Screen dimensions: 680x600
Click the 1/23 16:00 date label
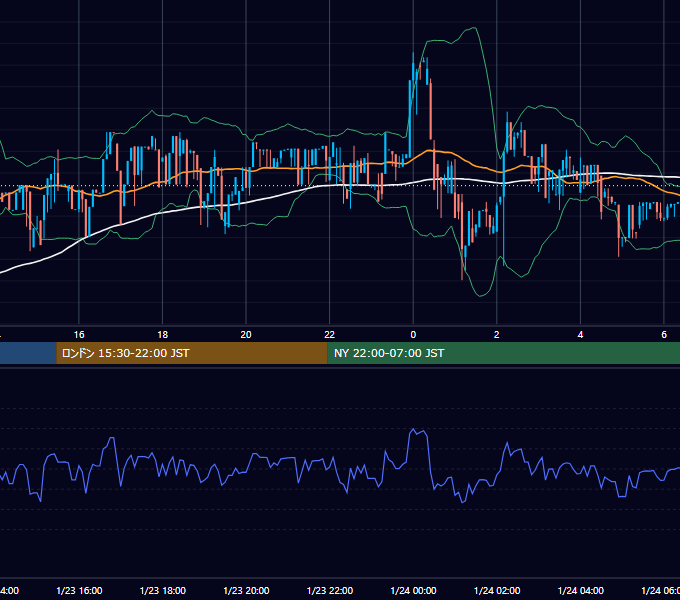tap(79, 591)
